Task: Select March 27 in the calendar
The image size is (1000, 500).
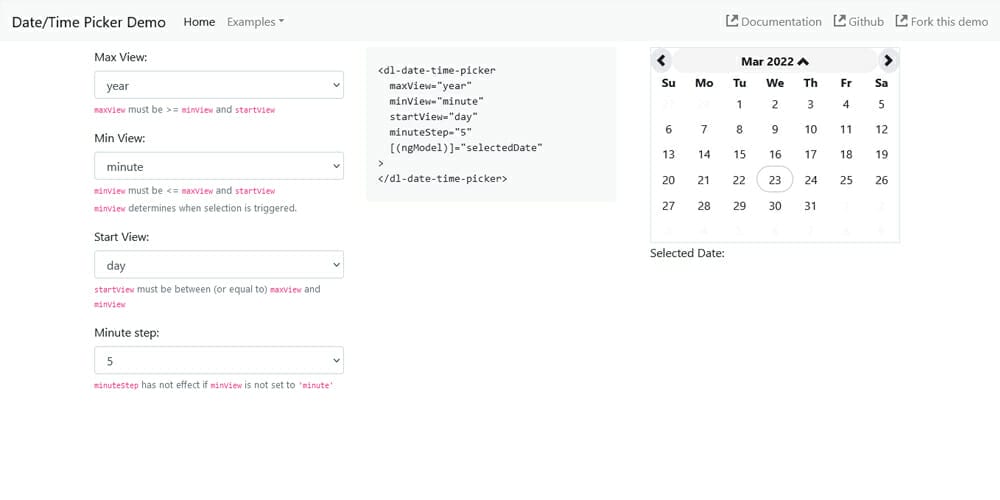Action: point(668,205)
